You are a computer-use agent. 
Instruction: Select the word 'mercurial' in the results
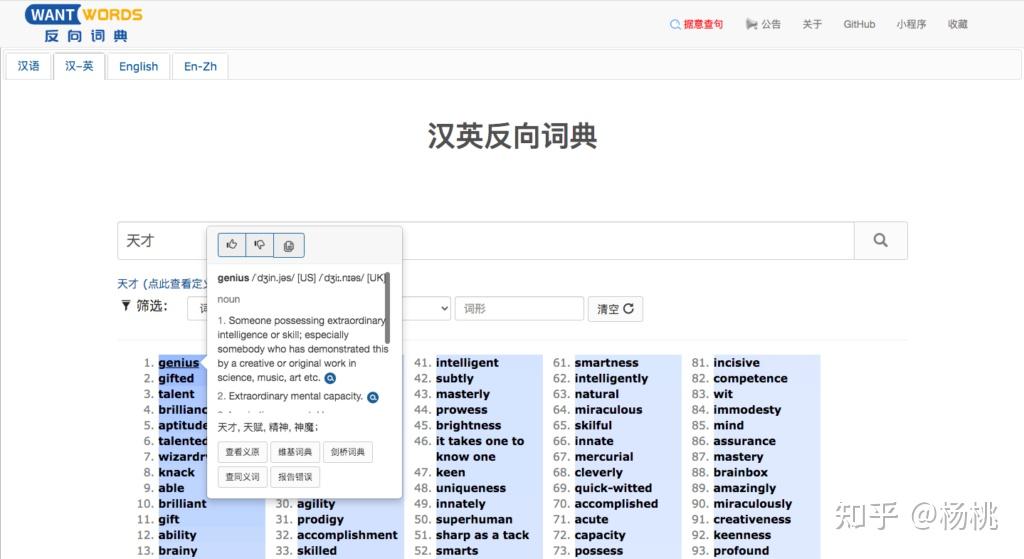[x=604, y=456]
